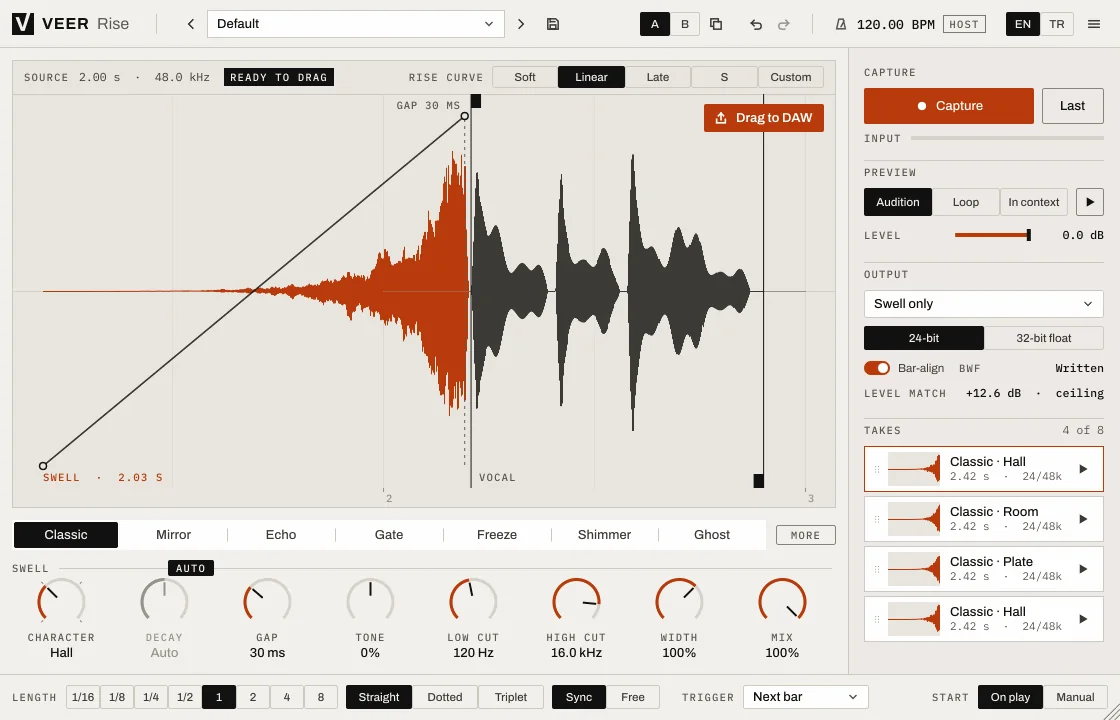Click the metronome tempo icon
Screen dimensions: 1120x720
tap(841, 24)
